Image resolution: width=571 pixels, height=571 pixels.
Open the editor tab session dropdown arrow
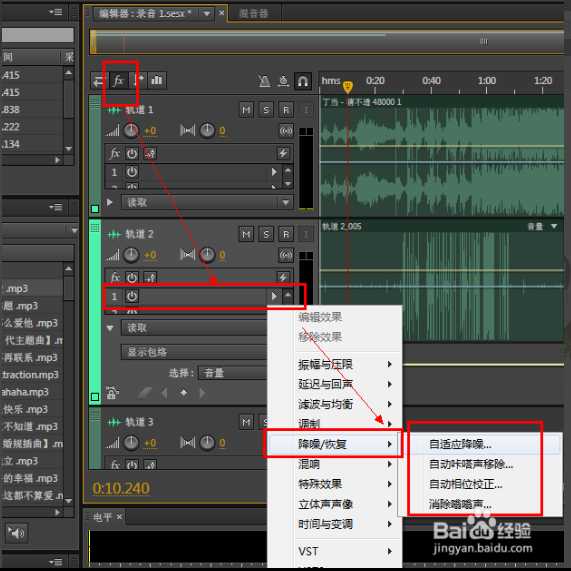[x=206, y=14]
